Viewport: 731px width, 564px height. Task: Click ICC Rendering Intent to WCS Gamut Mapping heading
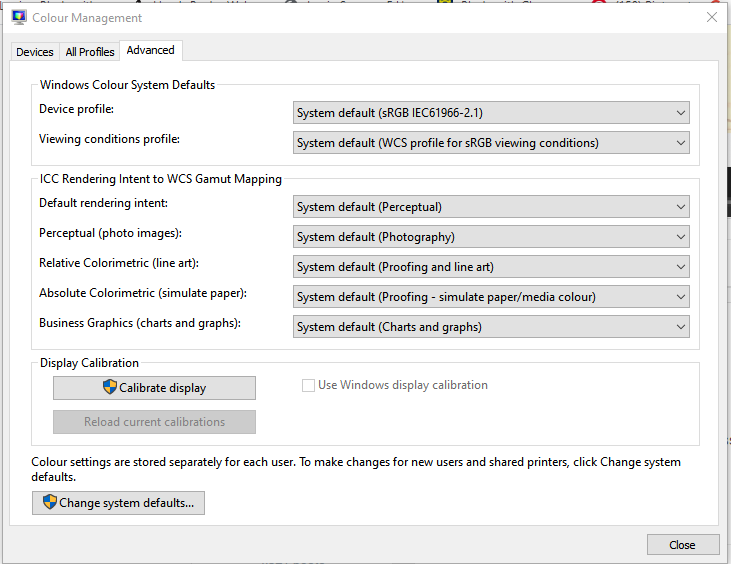tap(161, 179)
